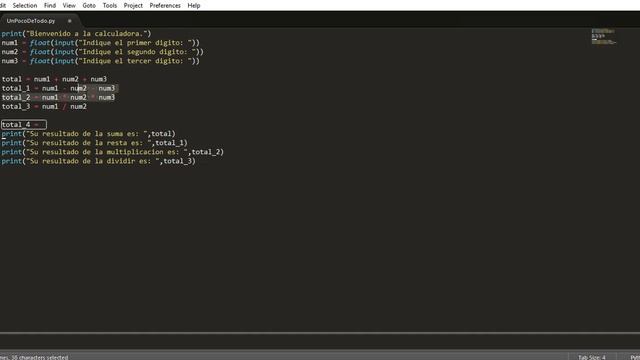Open the Tools menu
Image resolution: width=640 pixels, height=360 pixels.
pos(109,6)
